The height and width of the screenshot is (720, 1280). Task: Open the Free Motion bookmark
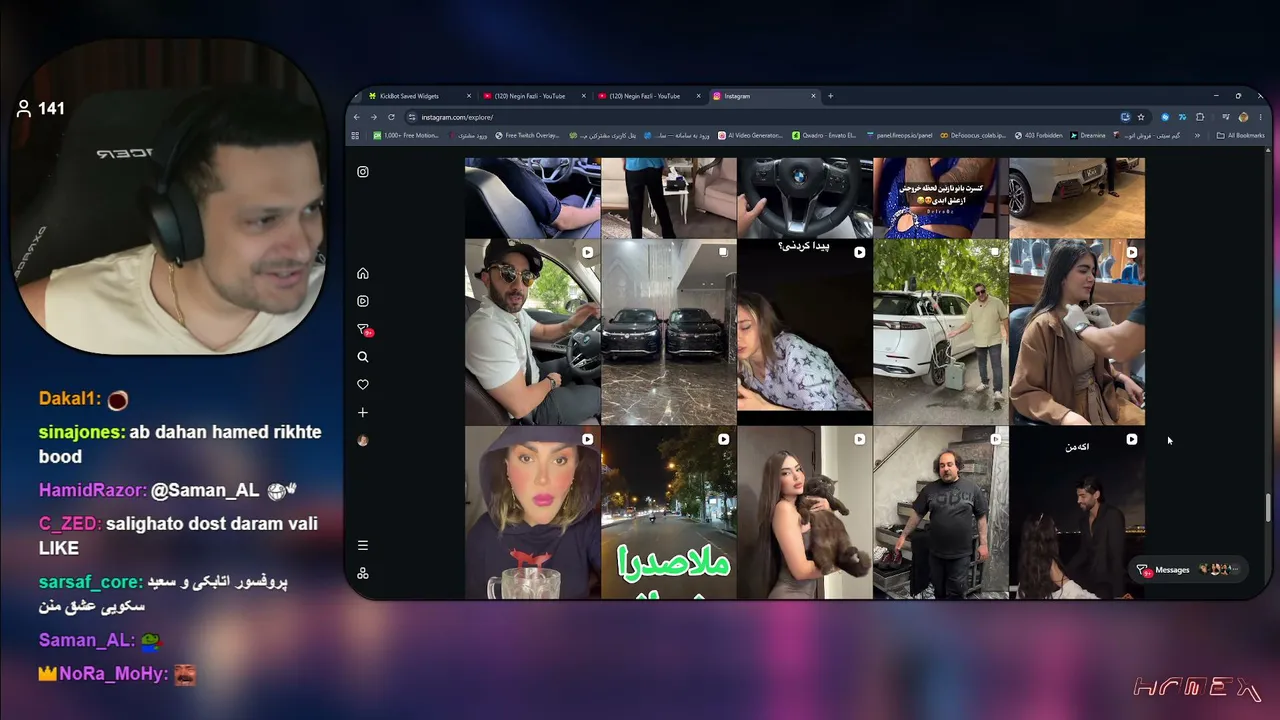[406, 135]
